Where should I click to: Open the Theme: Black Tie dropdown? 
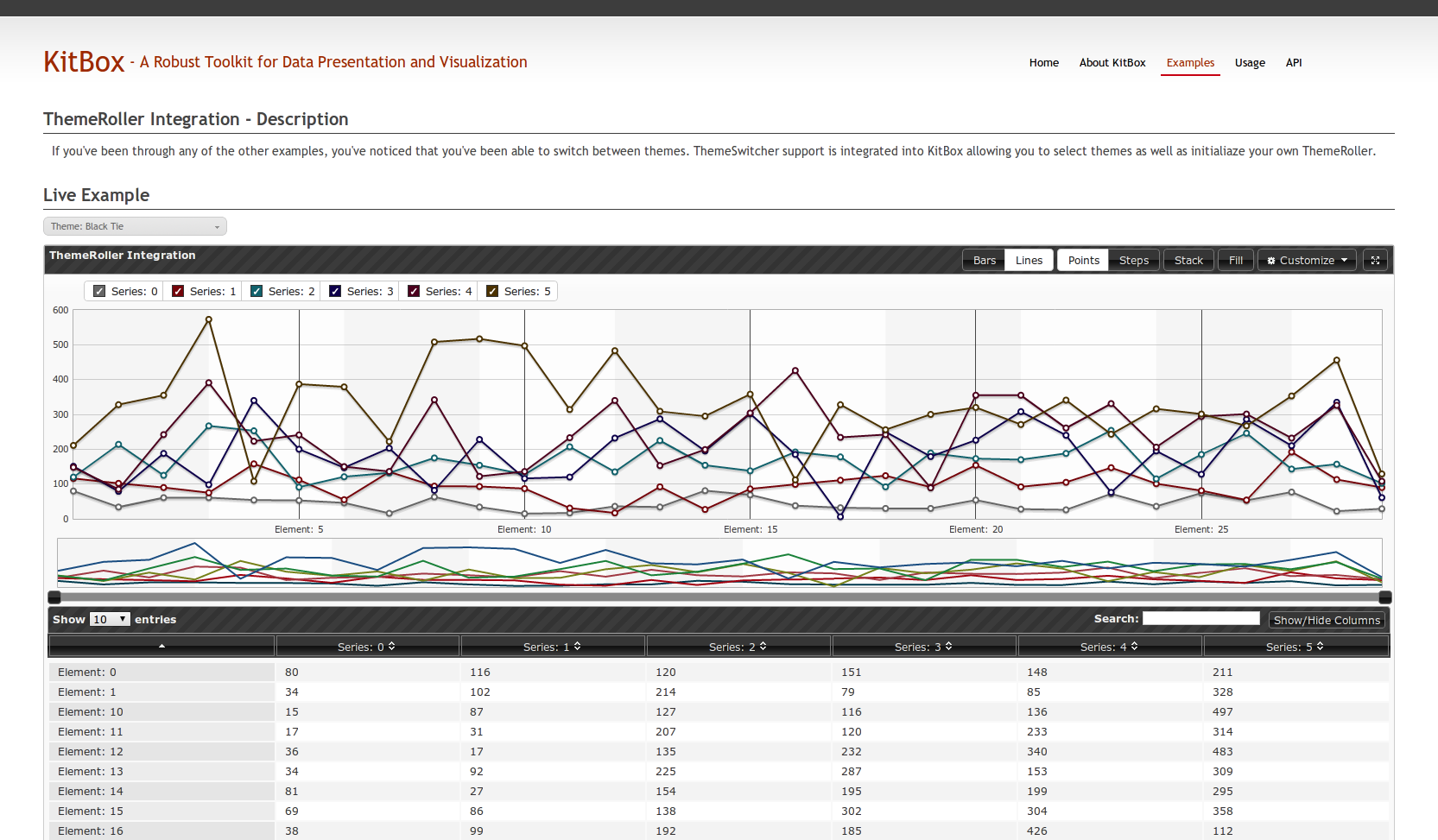coord(135,226)
